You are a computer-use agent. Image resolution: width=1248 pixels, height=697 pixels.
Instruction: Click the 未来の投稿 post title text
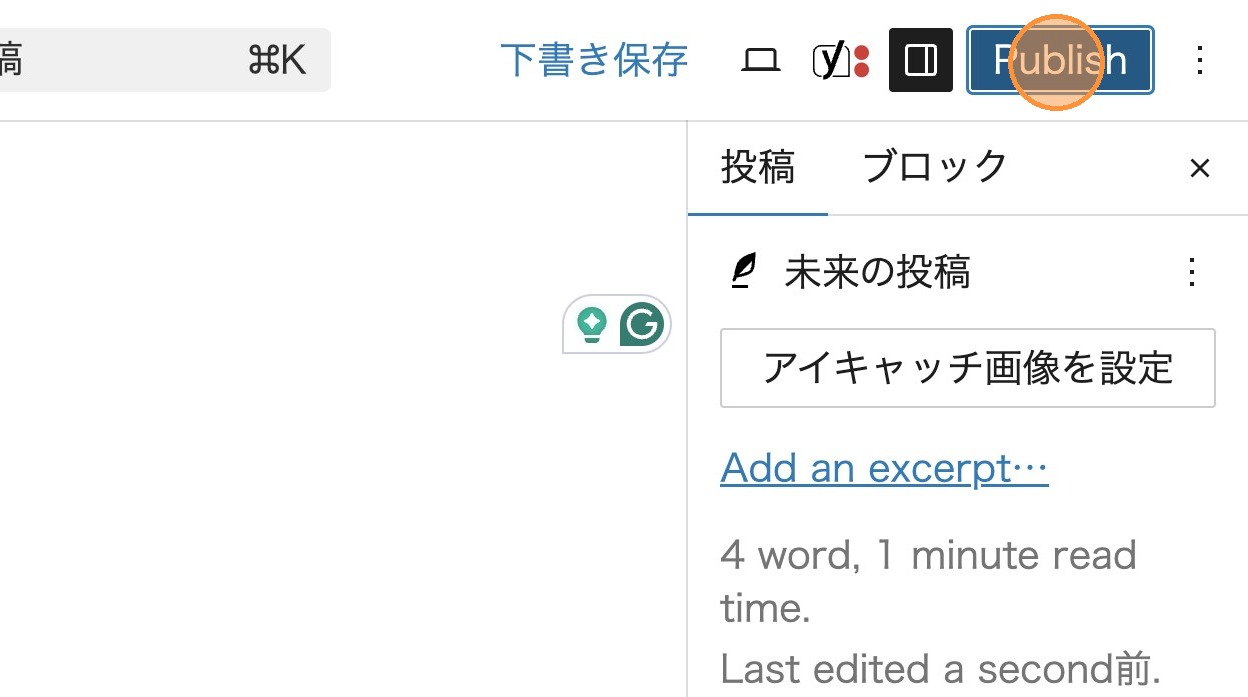tap(877, 271)
